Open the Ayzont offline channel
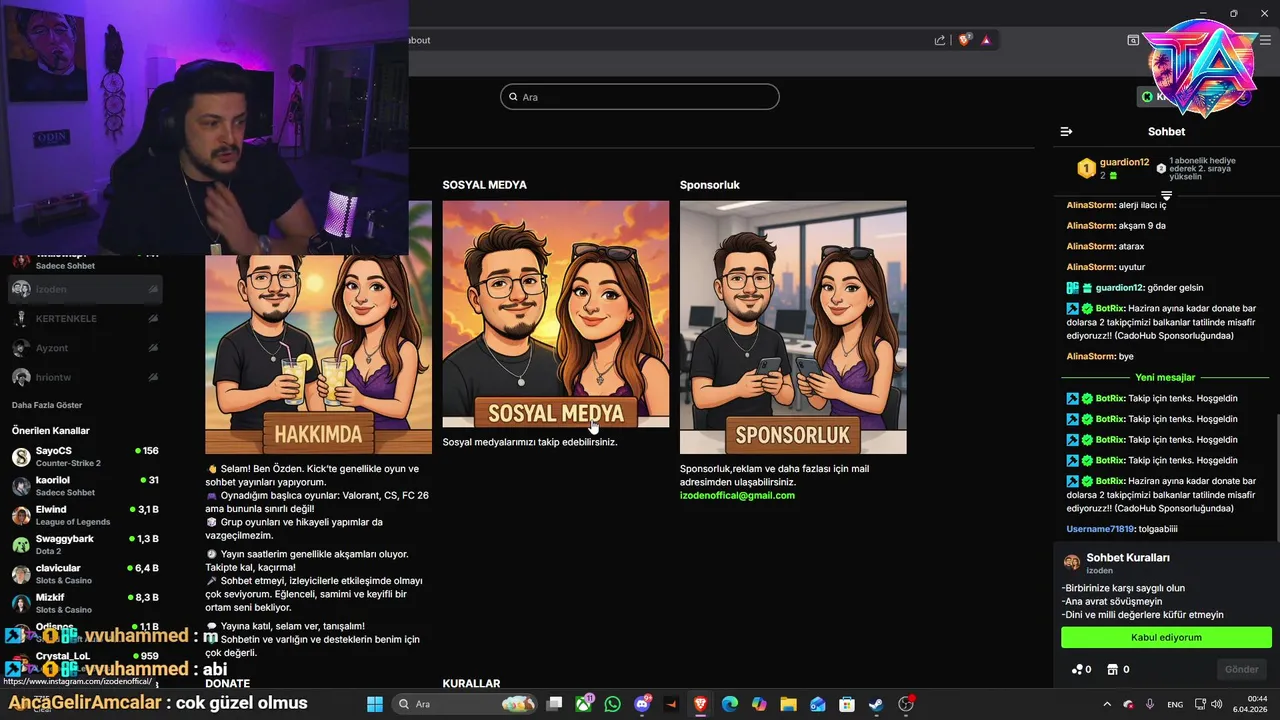The width and height of the screenshot is (1280, 720). tap(85, 347)
